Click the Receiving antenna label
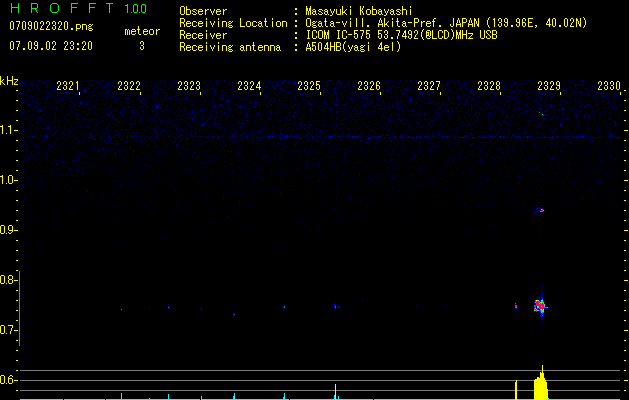629x400 pixels. [x=230, y=47]
